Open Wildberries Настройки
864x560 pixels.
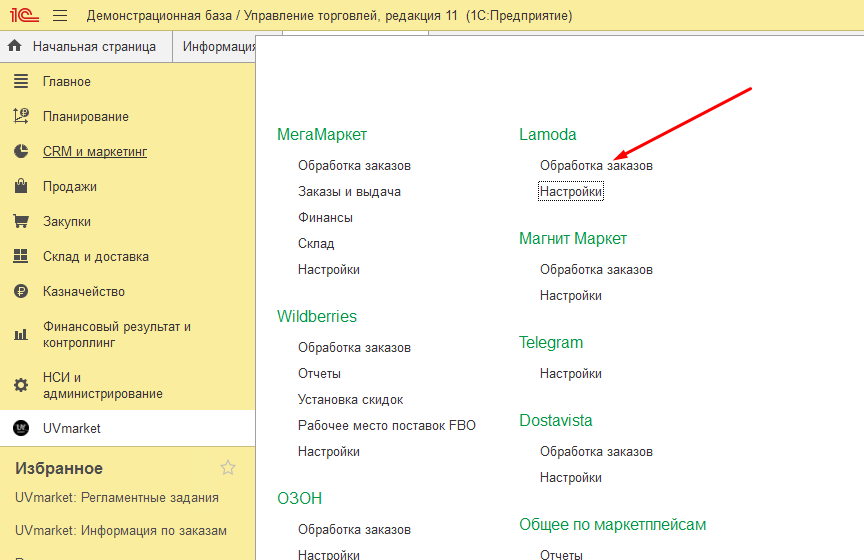tap(328, 451)
